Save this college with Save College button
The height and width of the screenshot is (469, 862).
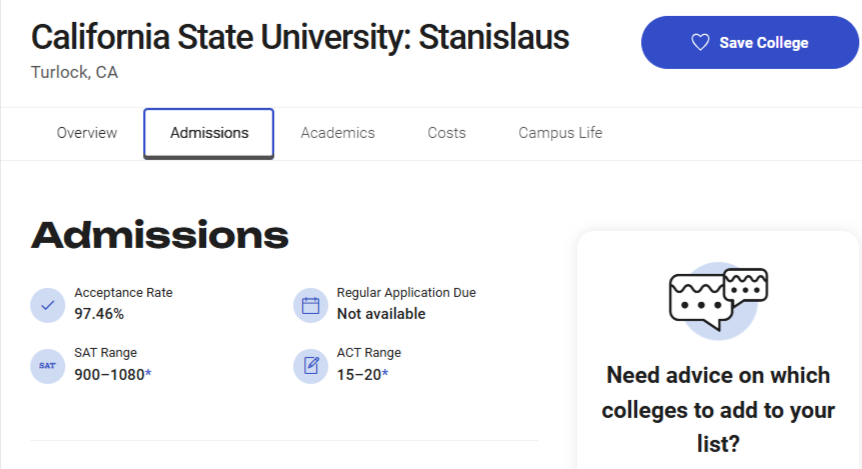click(x=749, y=42)
